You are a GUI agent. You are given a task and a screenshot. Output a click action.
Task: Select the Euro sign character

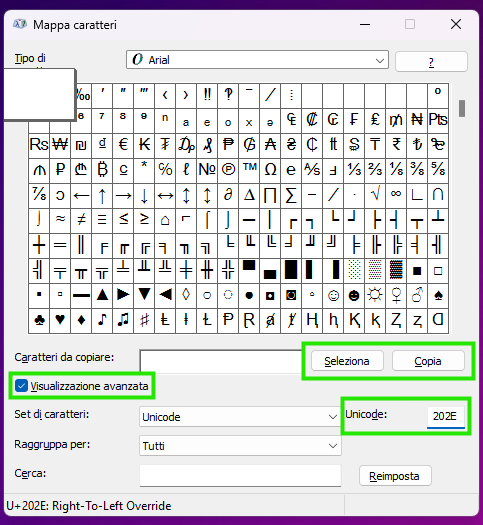pos(123,145)
